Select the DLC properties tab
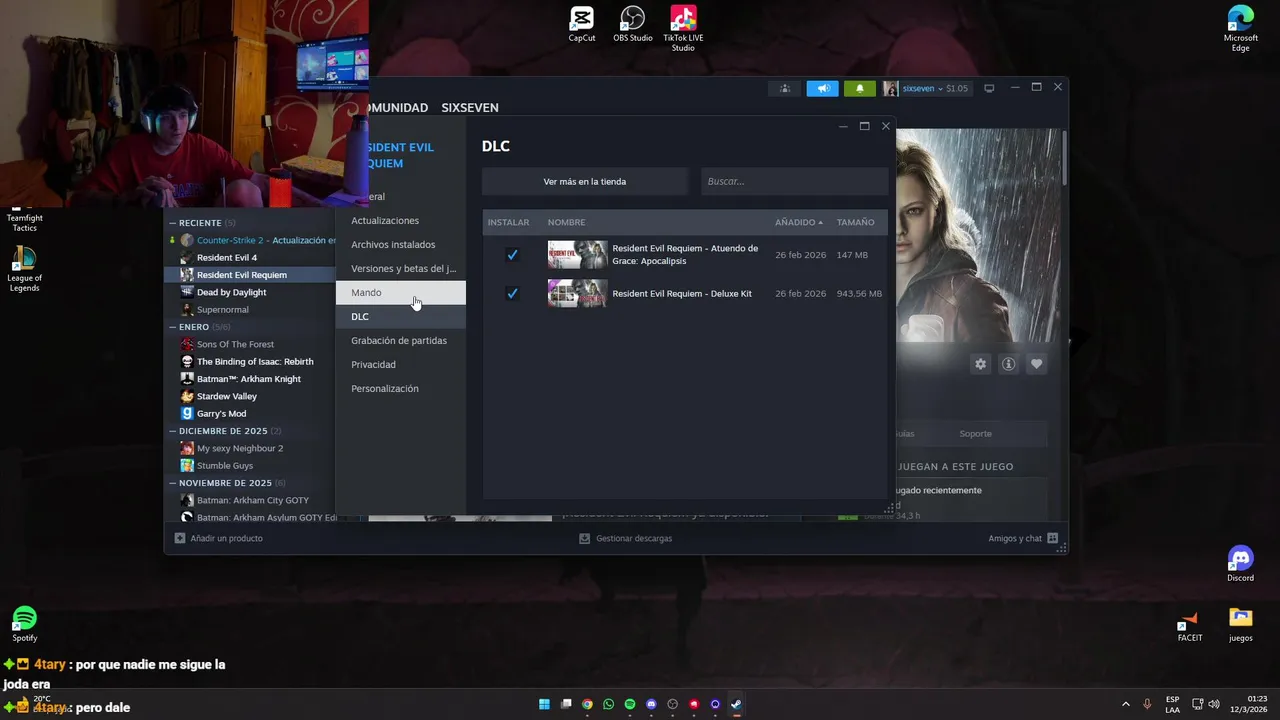 click(401, 316)
